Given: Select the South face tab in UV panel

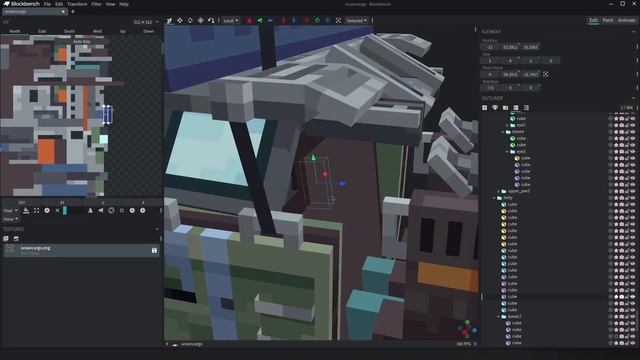Looking at the screenshot, I should point(69,31).
